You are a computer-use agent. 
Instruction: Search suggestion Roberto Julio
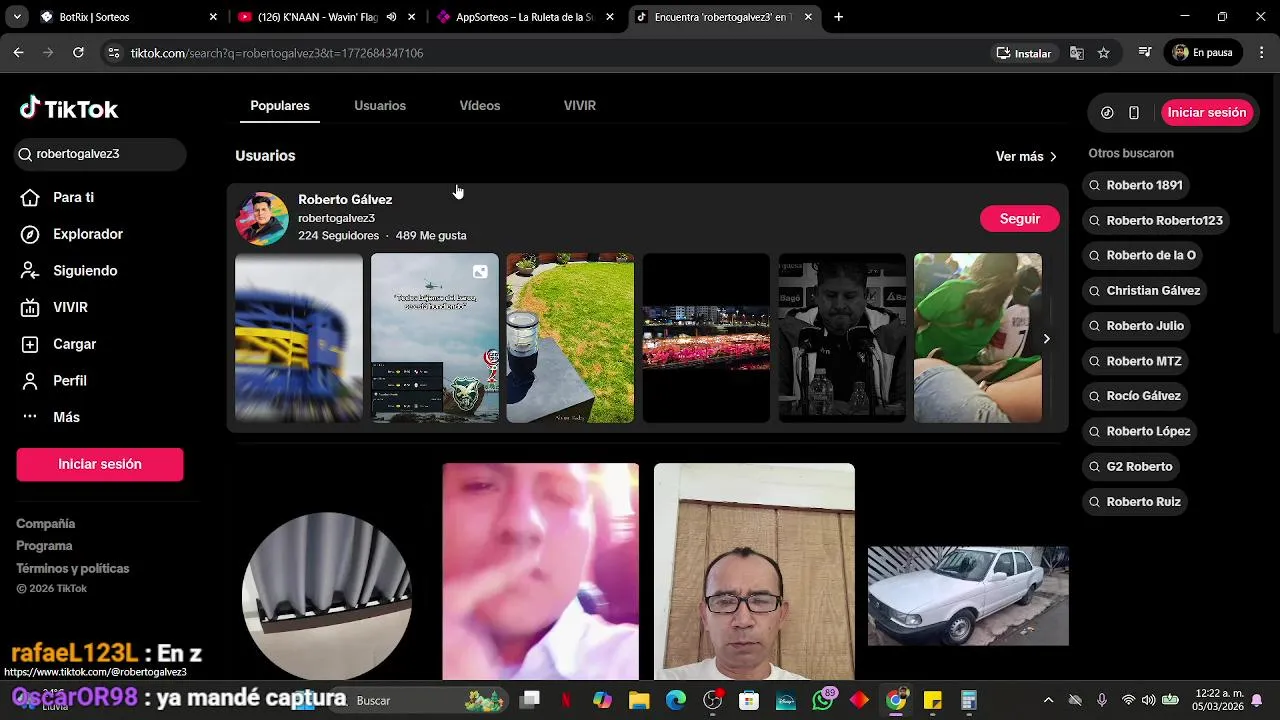click(x=1136, y=326)
